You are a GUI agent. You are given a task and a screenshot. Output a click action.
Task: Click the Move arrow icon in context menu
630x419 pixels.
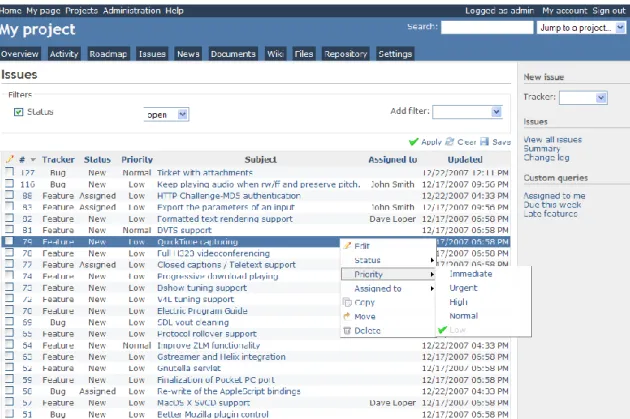coord(347,316)
